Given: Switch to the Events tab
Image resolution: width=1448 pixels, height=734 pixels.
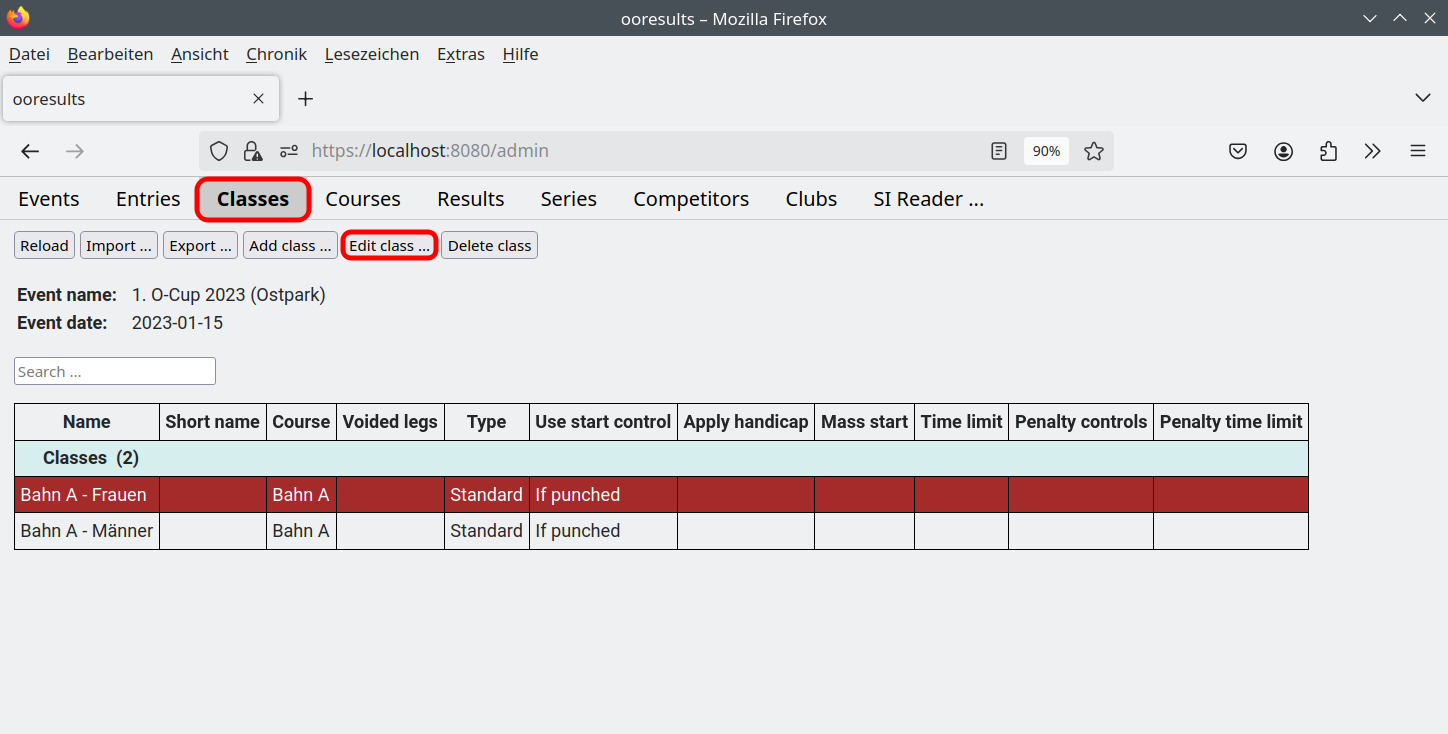Looking at the screenshot, I should click(x=49, y=199).
